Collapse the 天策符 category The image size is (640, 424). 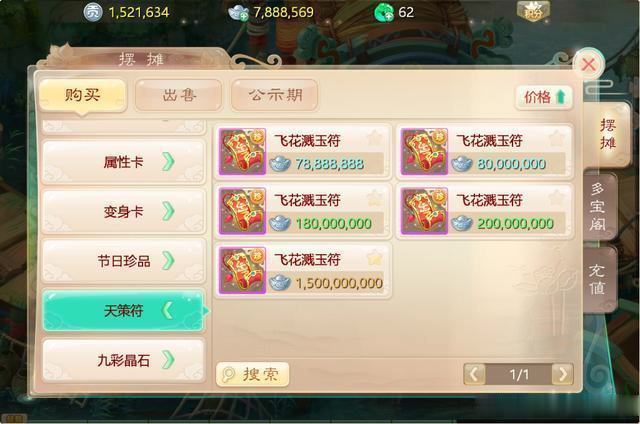coord(123,311)
